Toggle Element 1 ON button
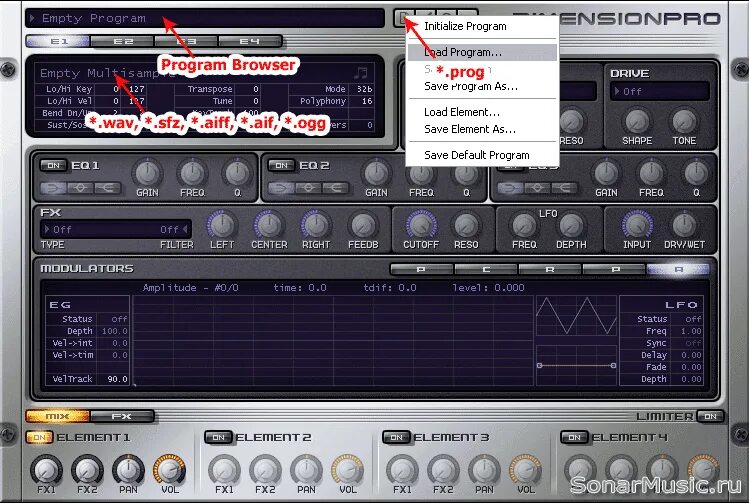Image resolution: width=749 pixels, height=503 pixels. 39,437
